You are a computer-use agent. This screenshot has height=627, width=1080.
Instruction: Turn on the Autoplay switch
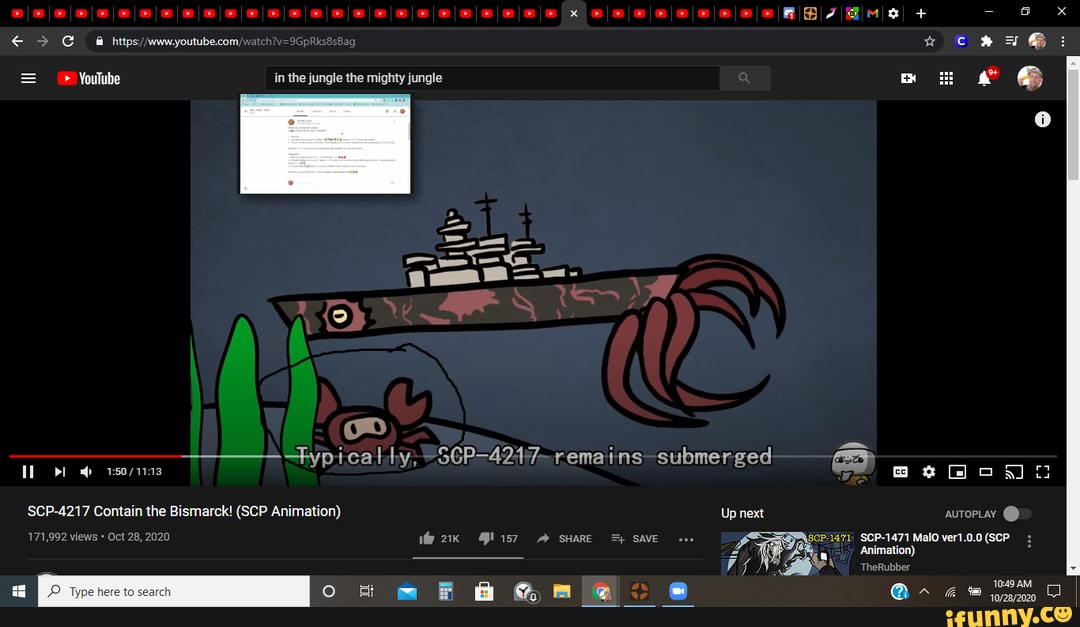click(x=1016, y=514)
